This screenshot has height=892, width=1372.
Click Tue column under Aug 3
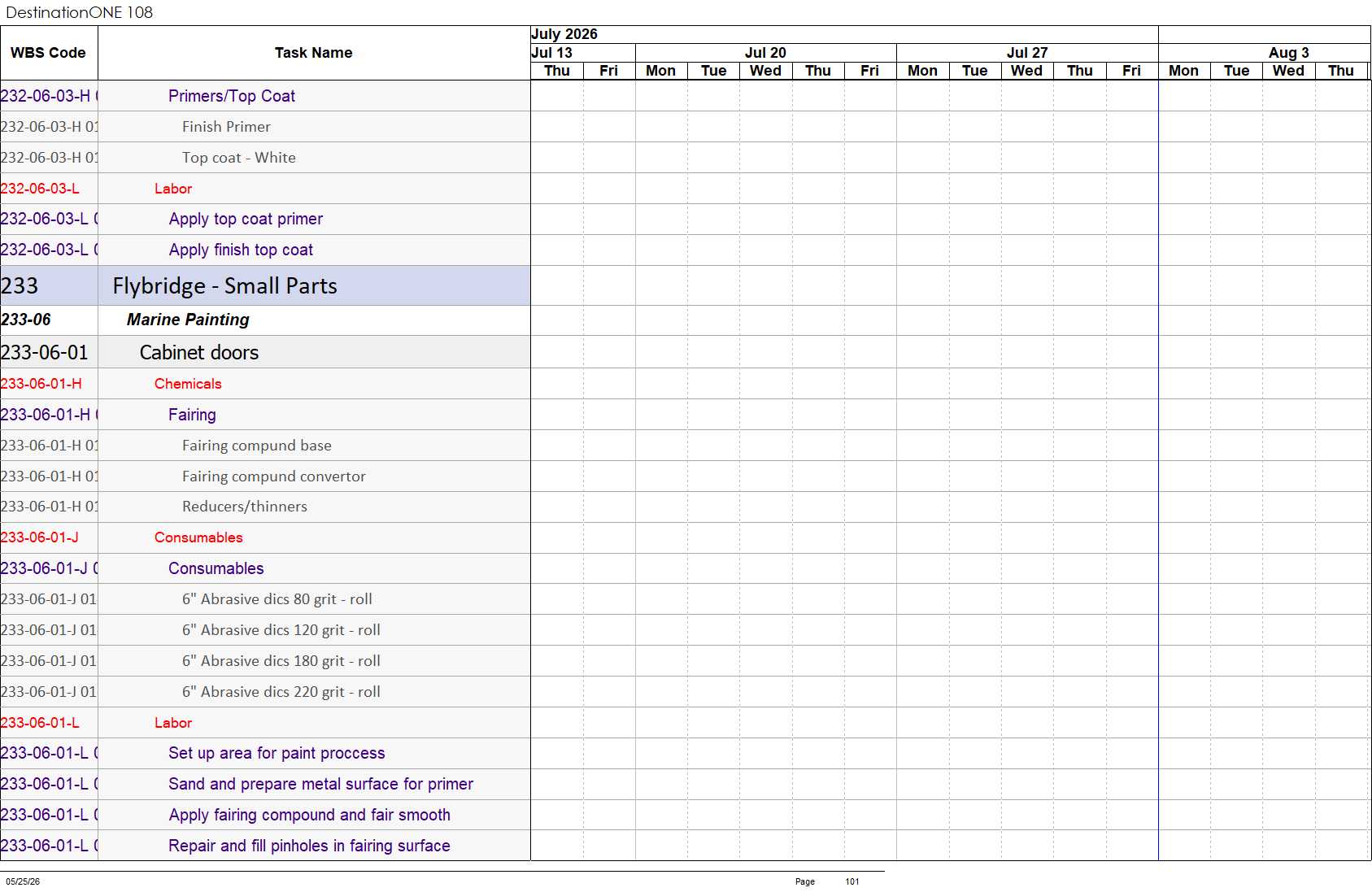[1237, 71]
